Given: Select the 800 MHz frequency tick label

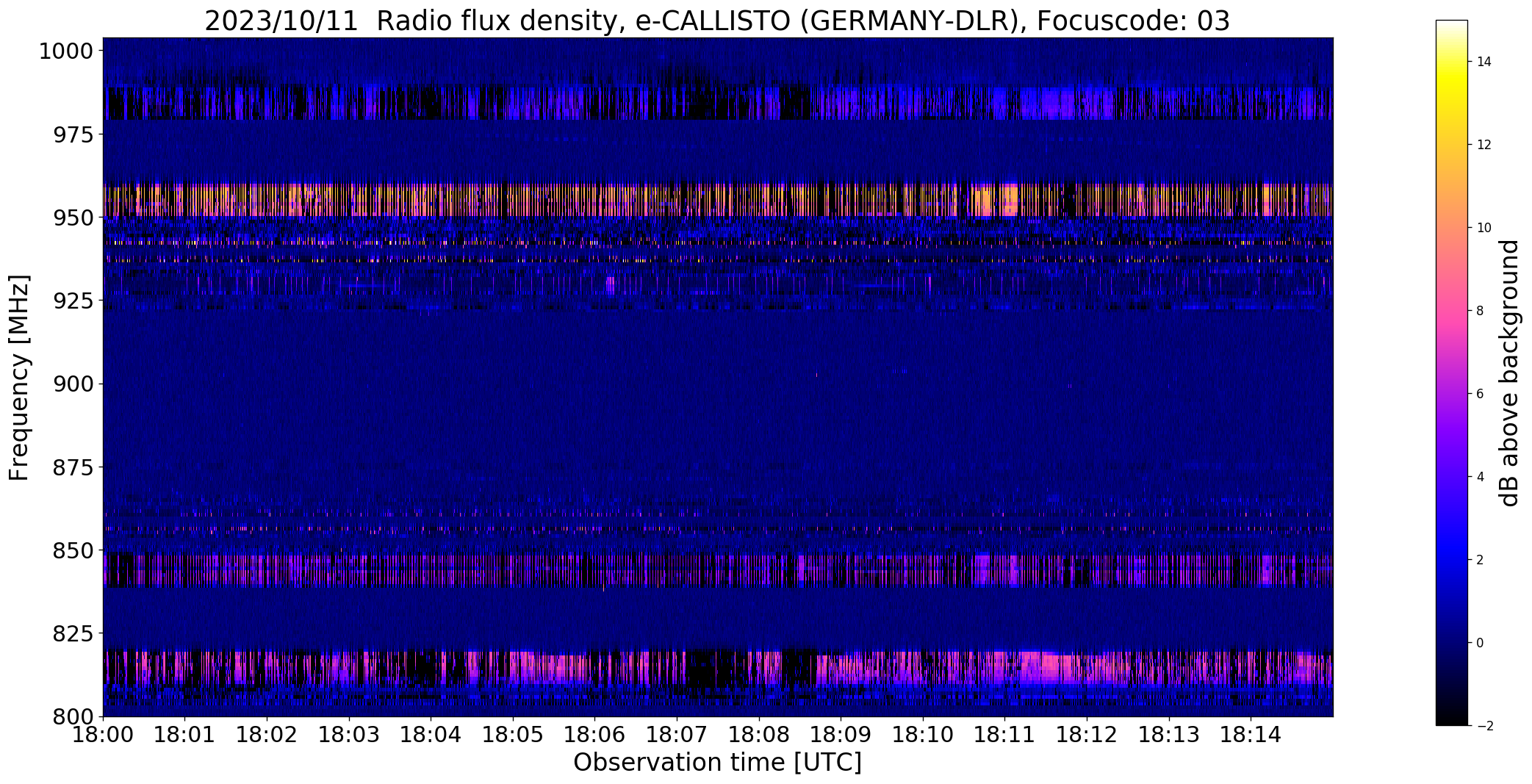Looking at the screenshot, I should pos(73,716).
